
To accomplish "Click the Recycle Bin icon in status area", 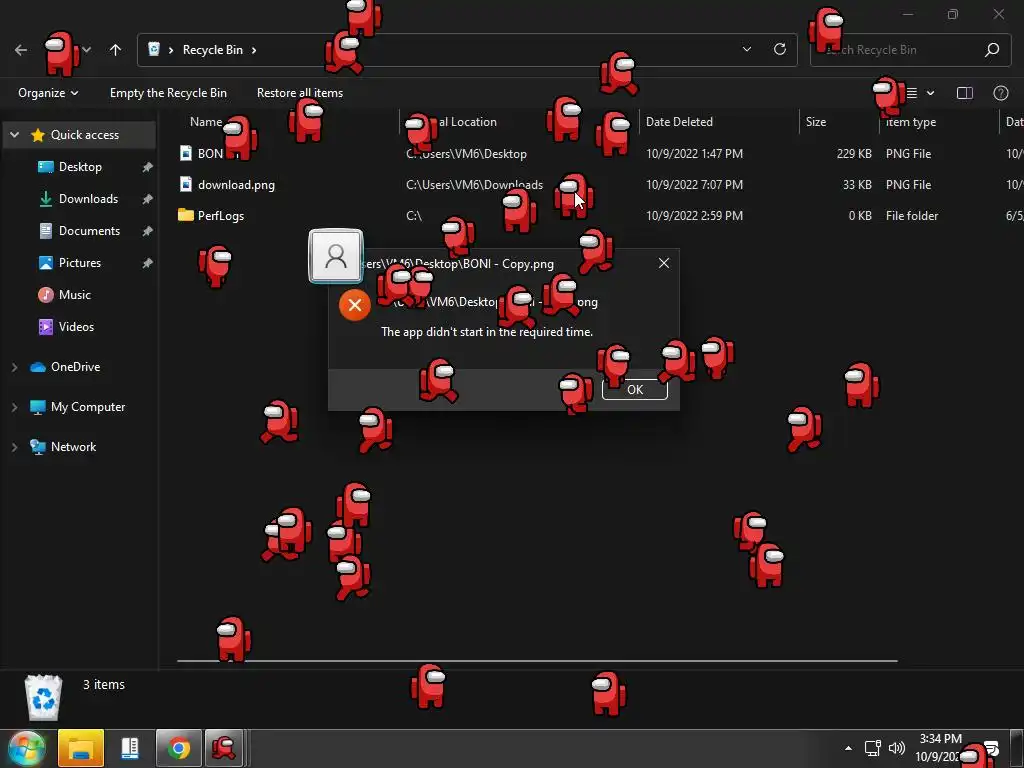I will pyautogui.click(x=43, y=697).
